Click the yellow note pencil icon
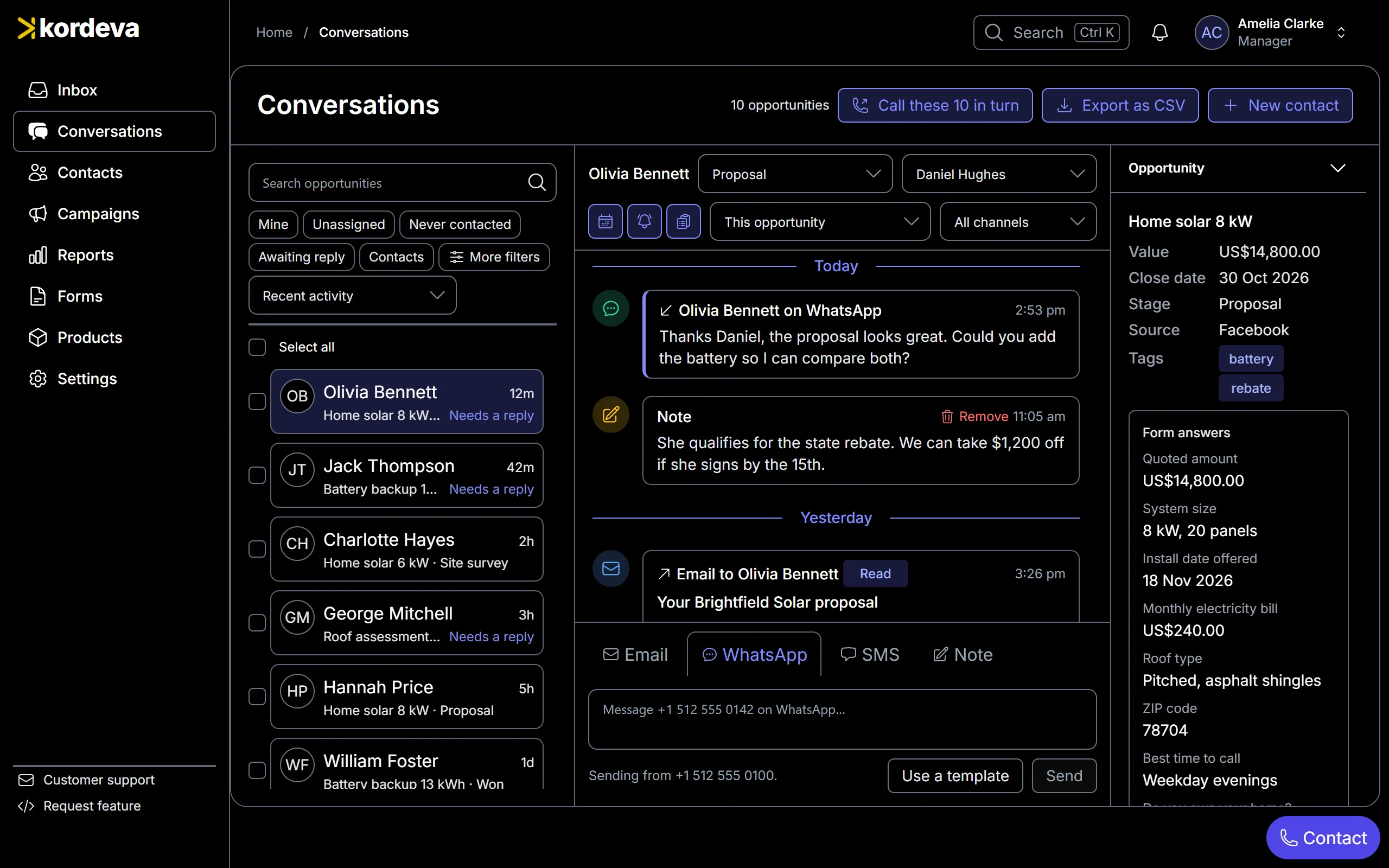The height and width of the screenshot is (868, 1389). coord(611,414)
